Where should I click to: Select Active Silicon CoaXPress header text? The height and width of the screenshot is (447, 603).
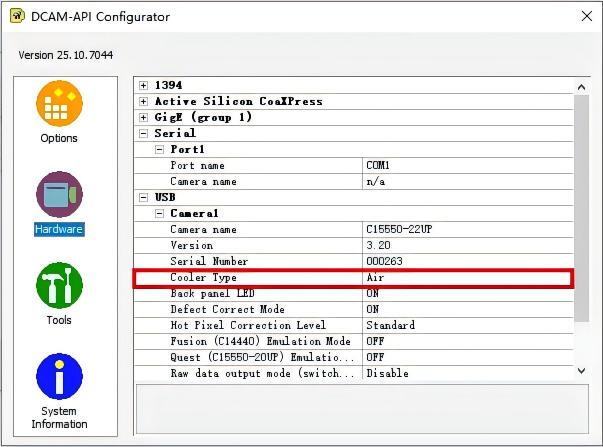coord(238,102)
